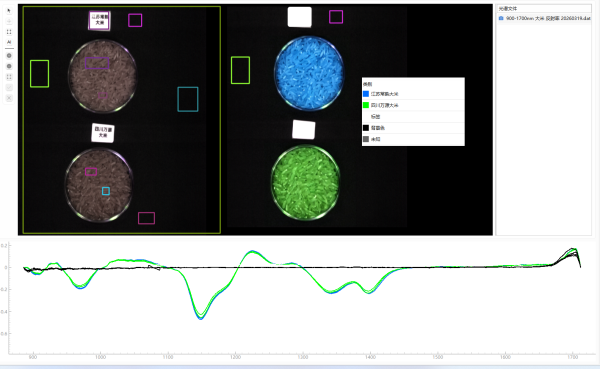Viewport: 600px width, 369px height.
Task: Select the 标签 legend entry
Action: click(x=375, y=116)
